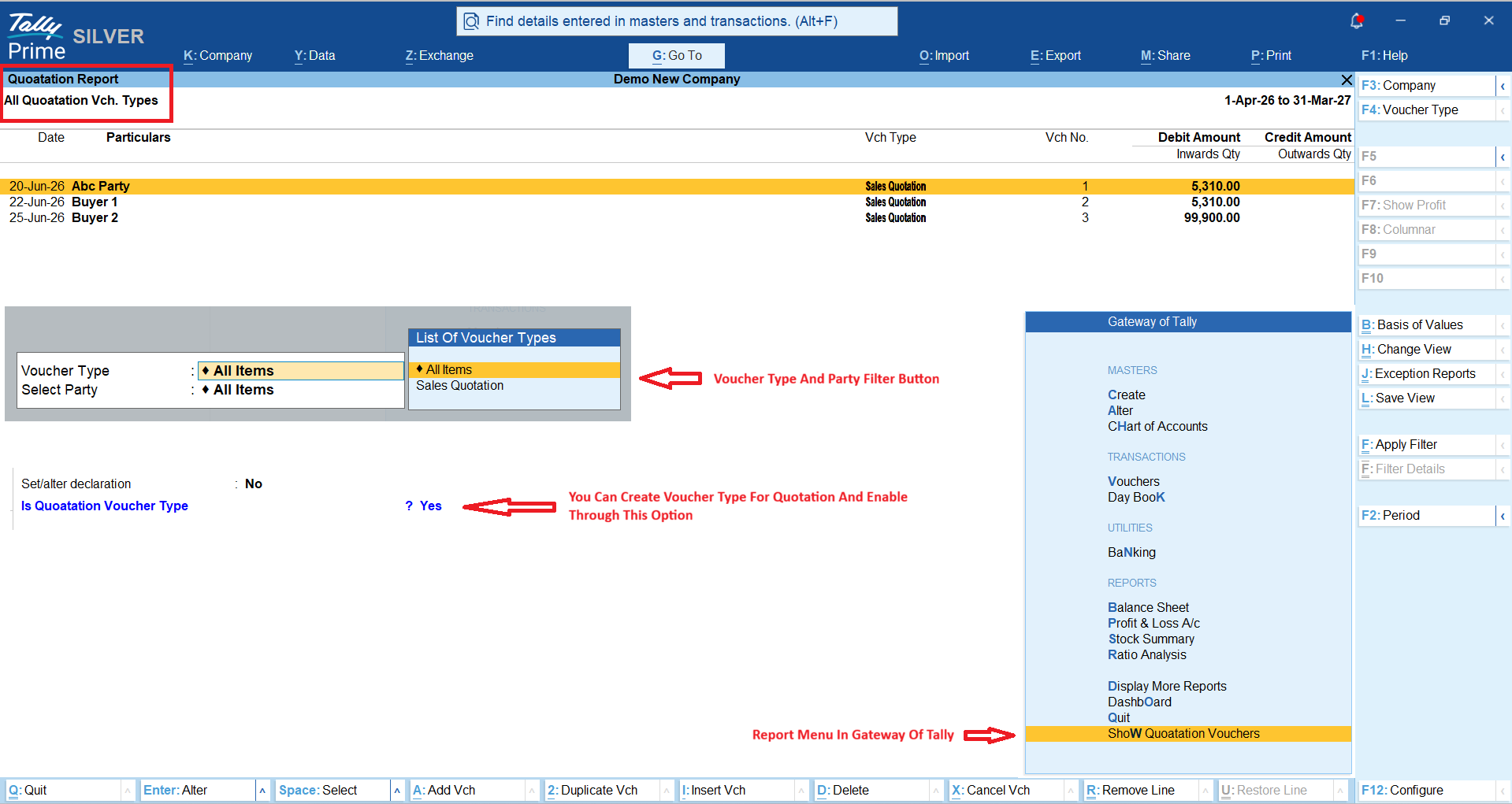Click F7: Show Profit button
Screen dimensions: 1512x804
tap(1427, 206)
